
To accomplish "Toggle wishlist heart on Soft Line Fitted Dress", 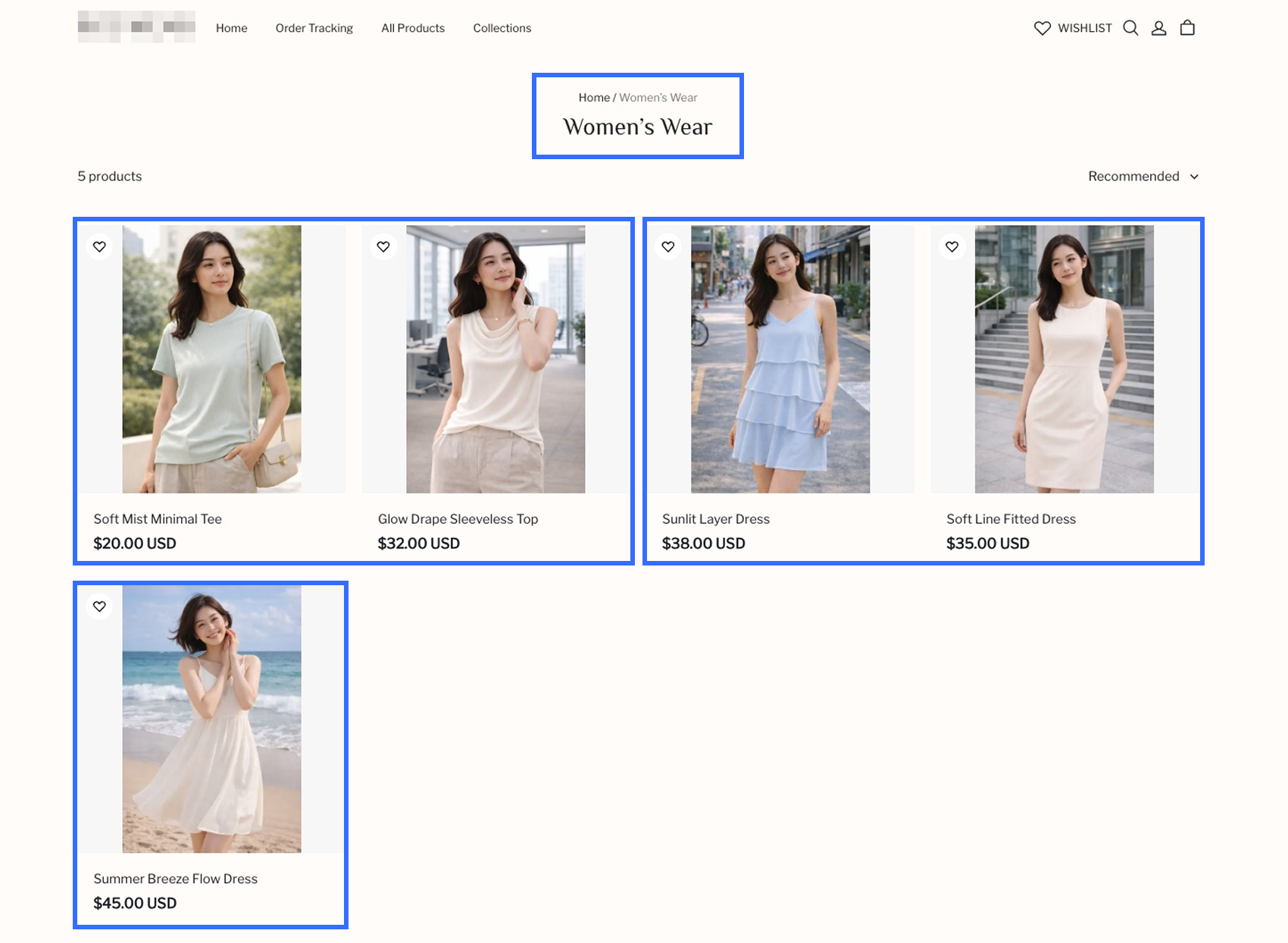I will click(x=952, y=246).
